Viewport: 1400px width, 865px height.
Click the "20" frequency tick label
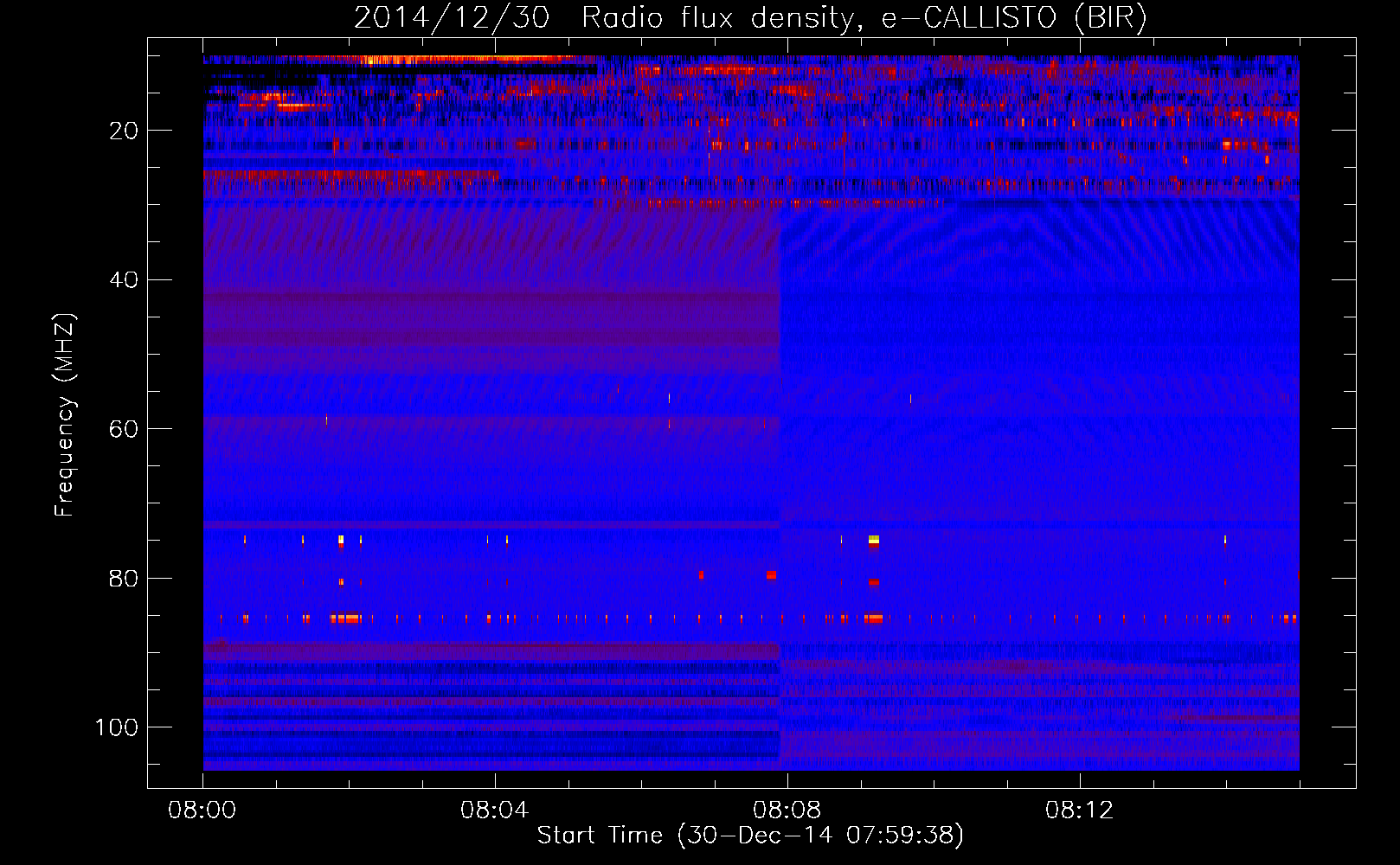[124, 131]
